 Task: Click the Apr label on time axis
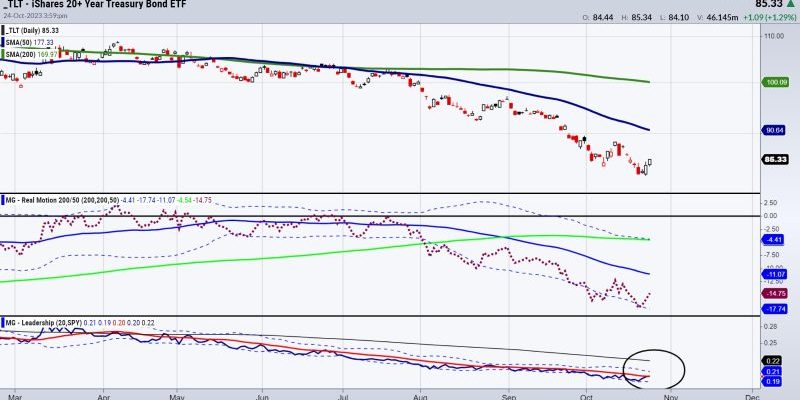point(103,395)
